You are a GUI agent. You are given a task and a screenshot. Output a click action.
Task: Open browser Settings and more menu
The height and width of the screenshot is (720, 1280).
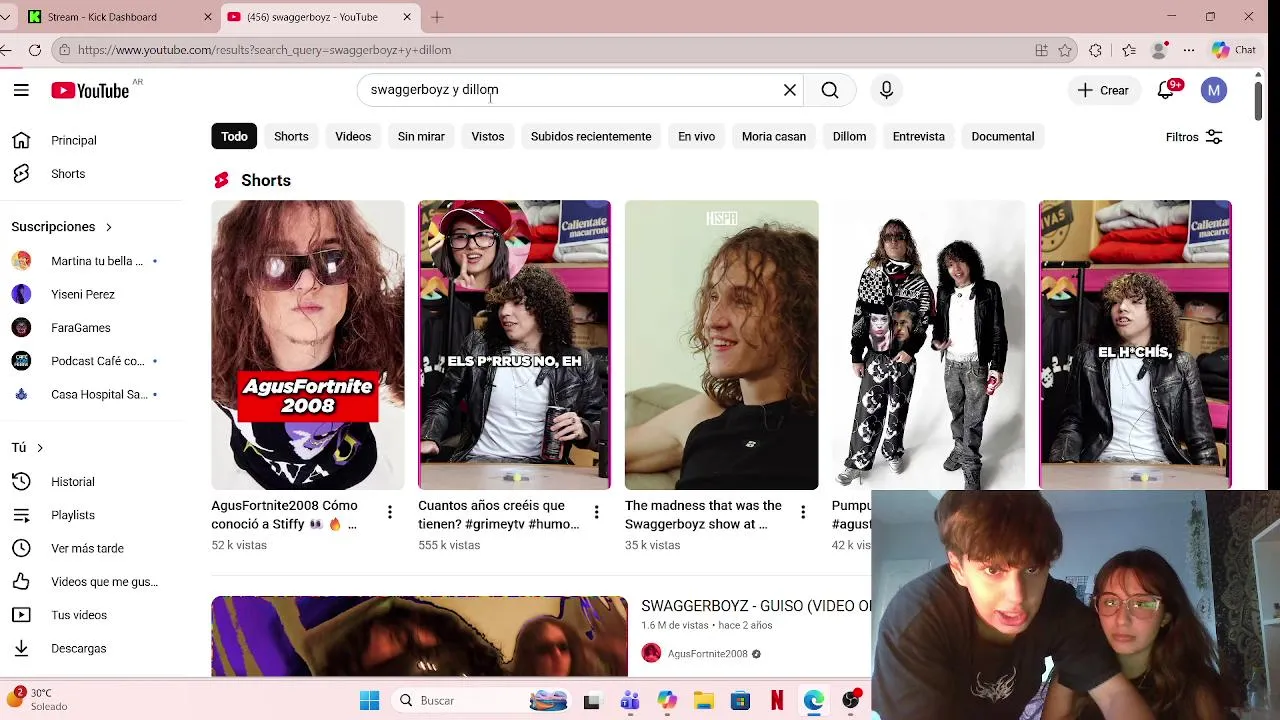coord(1189,50)
